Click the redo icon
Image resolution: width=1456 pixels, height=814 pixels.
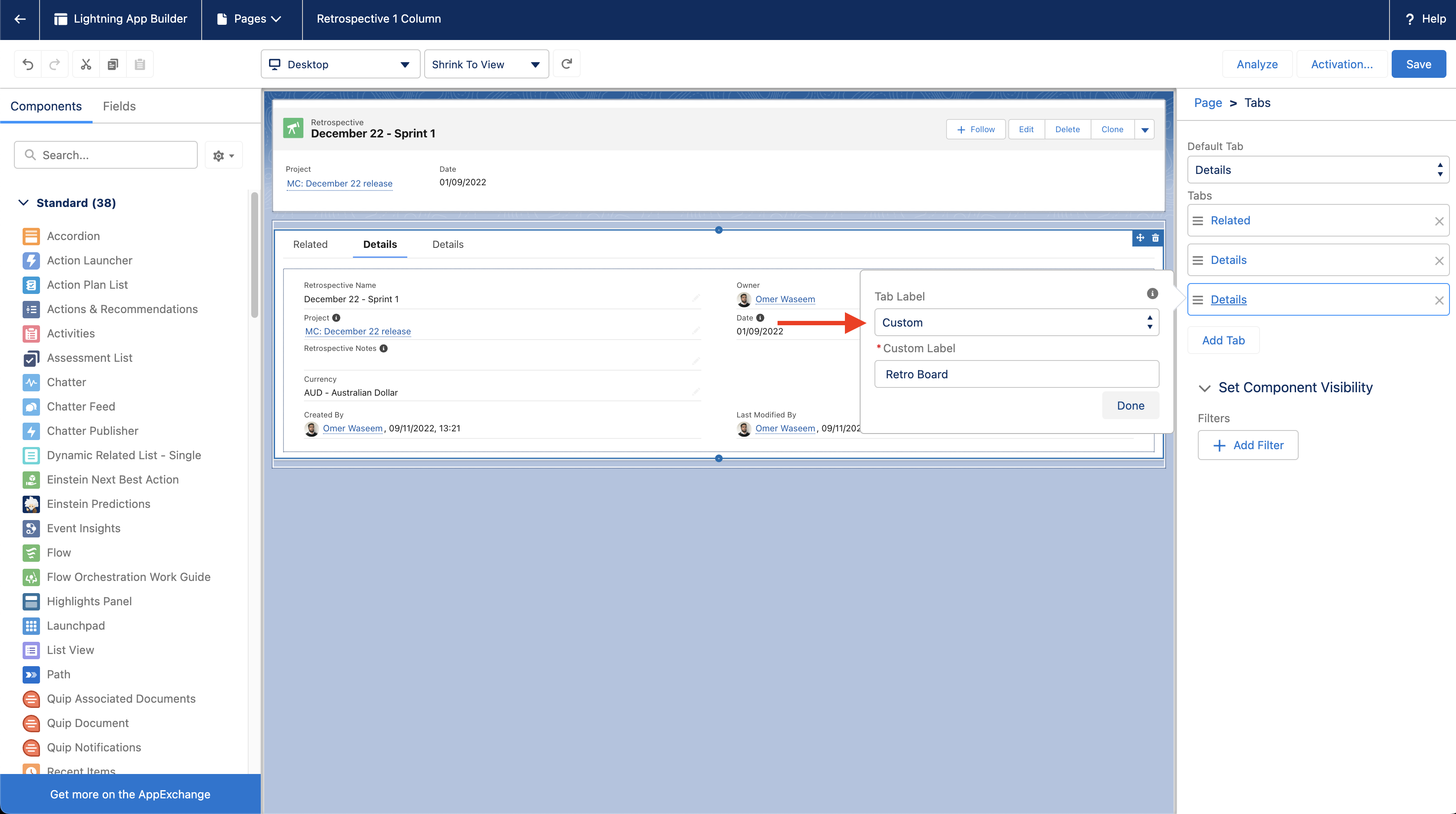(x=55, y=64)
